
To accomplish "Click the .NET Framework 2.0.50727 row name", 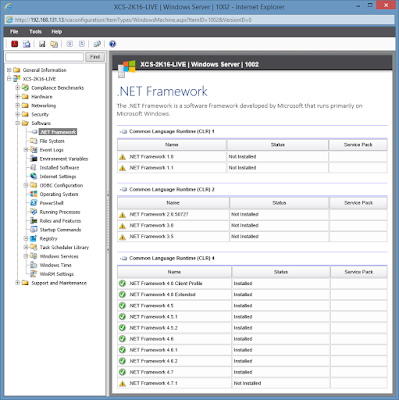I will (159, 214).
